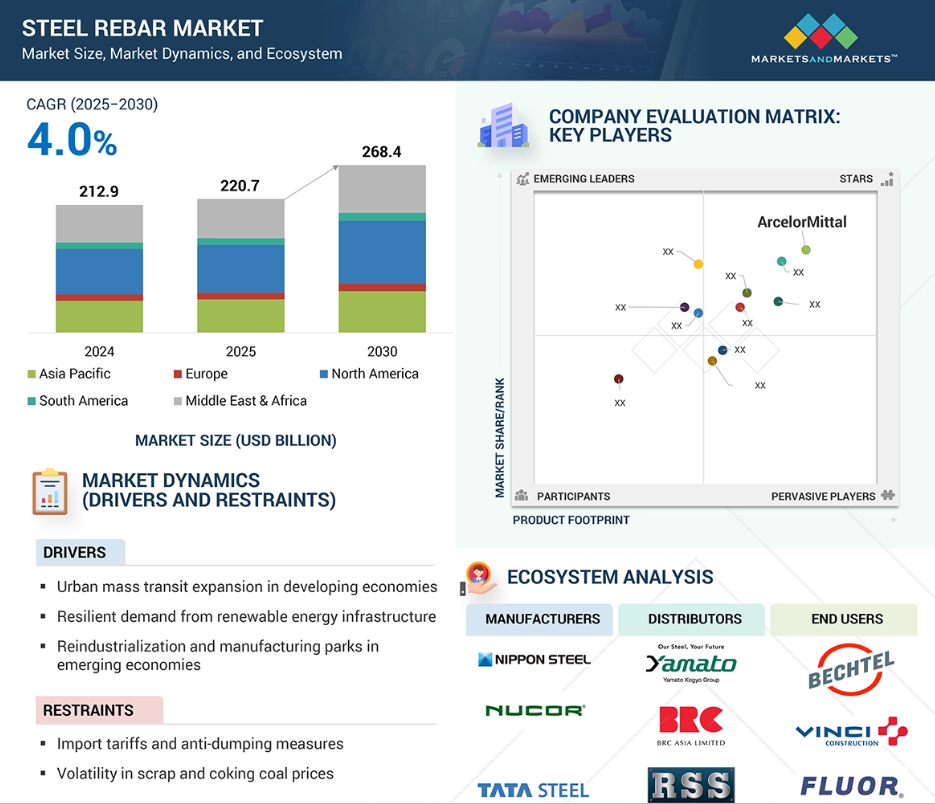
Task: Select the 'CAGR (2025–2030)' label
Action: [x=92, y=104]
